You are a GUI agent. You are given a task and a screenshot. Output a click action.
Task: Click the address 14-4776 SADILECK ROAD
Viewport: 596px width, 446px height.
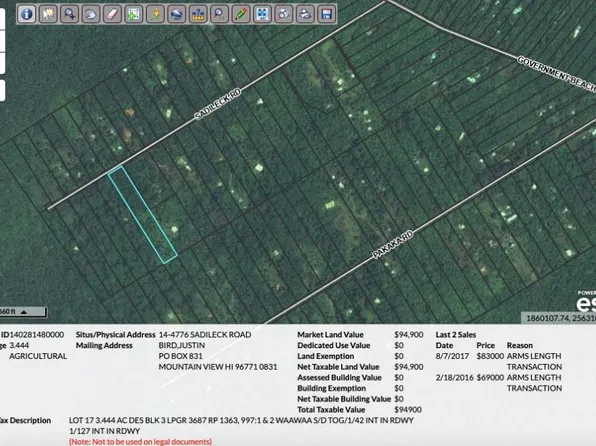click(205, 335)
